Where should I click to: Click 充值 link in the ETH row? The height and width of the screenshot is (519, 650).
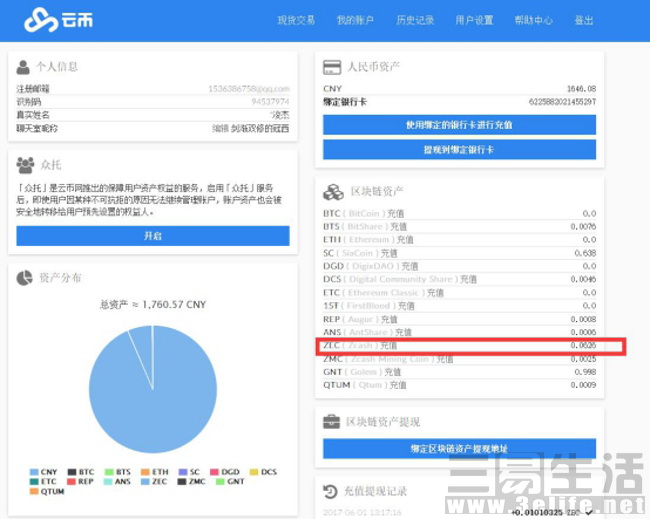(405, 240)
